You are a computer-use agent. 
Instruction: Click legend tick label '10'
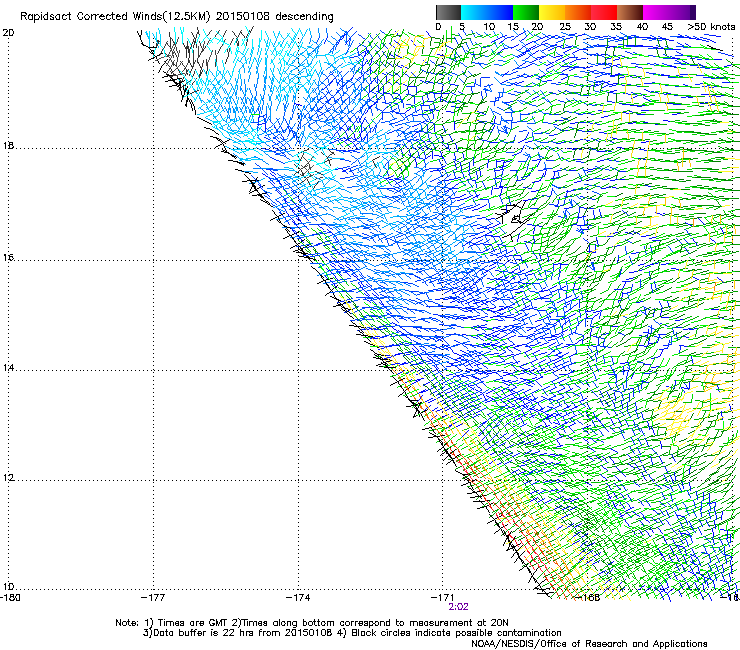click(x=489, y=27)
